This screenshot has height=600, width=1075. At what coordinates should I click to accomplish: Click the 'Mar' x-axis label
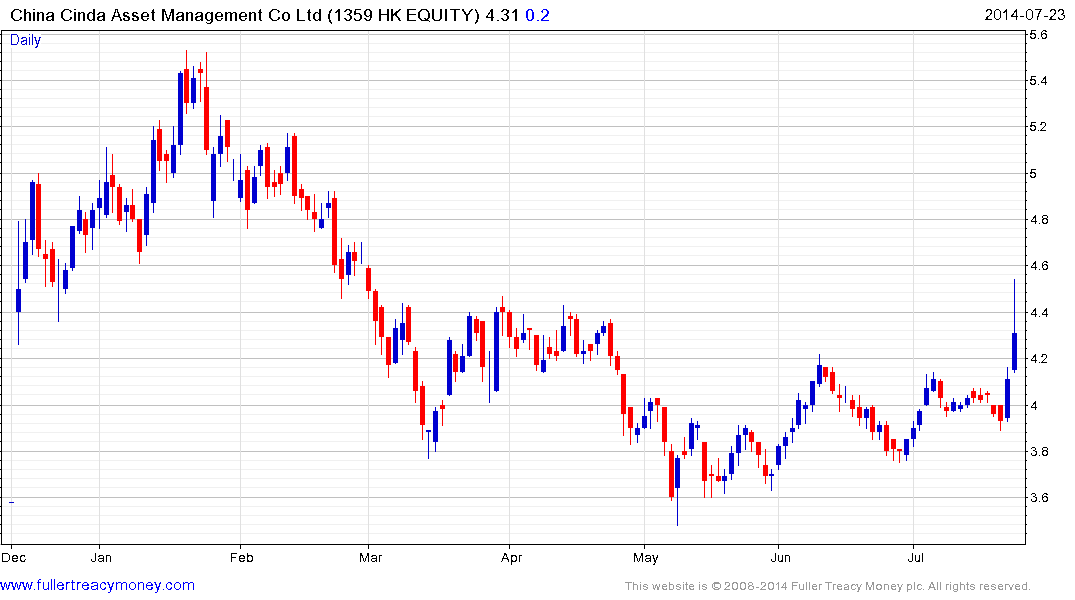(370, 557)
